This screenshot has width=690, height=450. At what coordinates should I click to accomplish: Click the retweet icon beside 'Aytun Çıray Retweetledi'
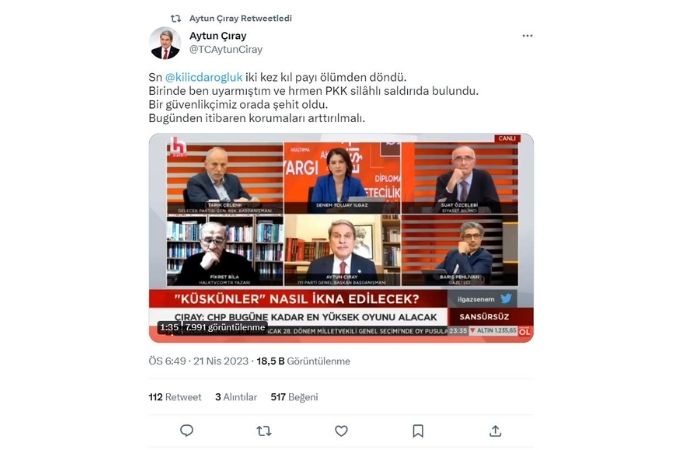pos(176,18)
